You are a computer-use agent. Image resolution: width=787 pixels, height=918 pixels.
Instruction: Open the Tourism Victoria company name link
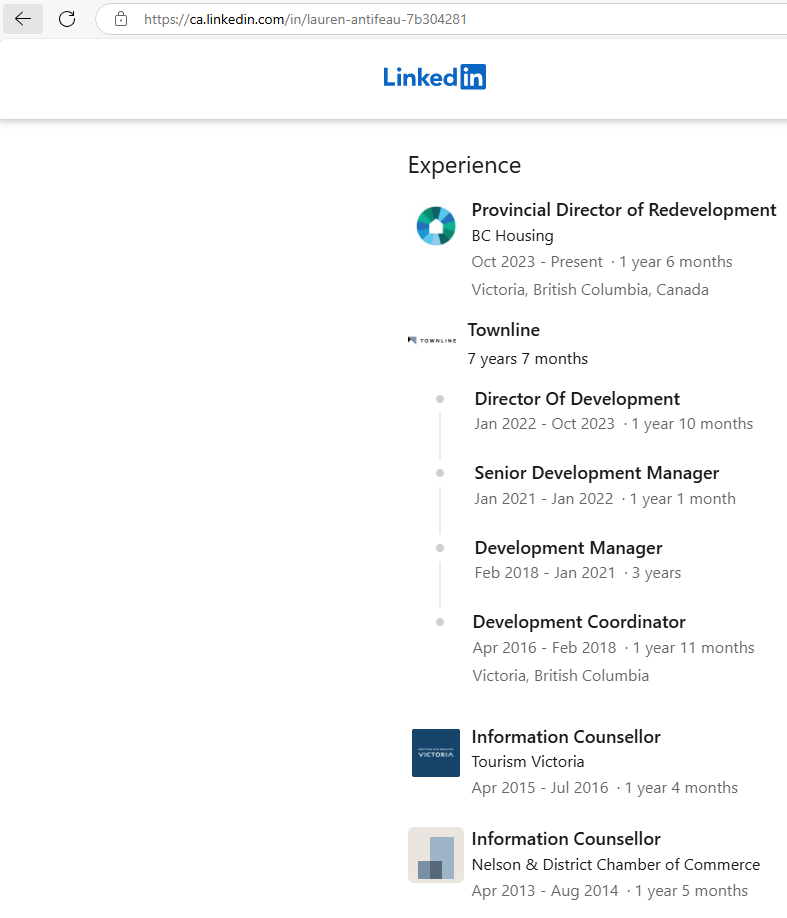click(528, 762)
